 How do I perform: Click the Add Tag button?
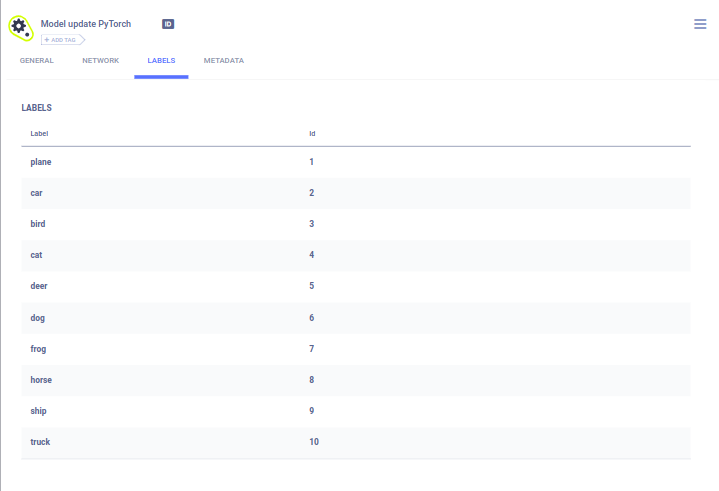click(x=63, y=39)
